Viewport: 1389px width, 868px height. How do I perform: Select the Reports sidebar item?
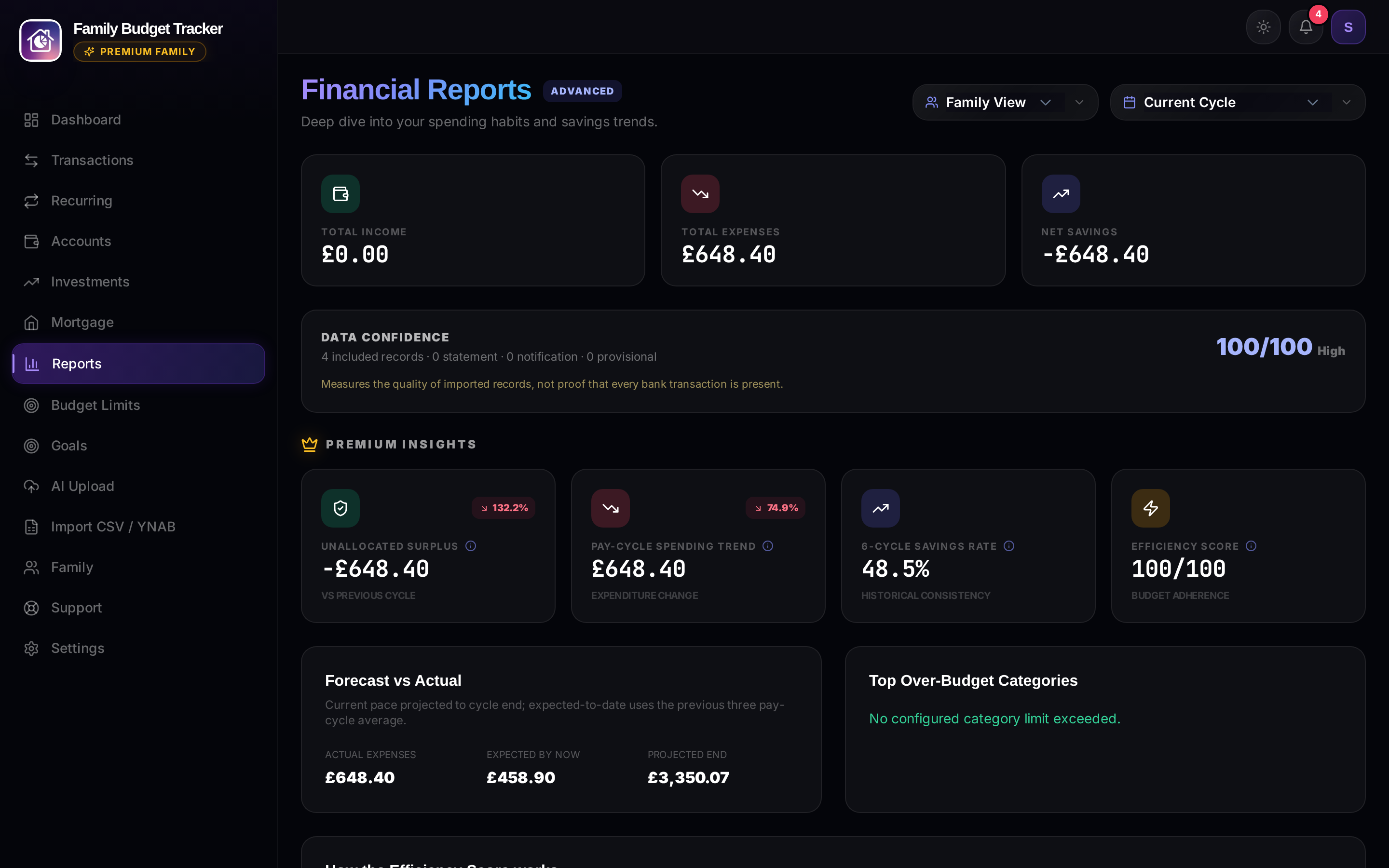point(138,364)
